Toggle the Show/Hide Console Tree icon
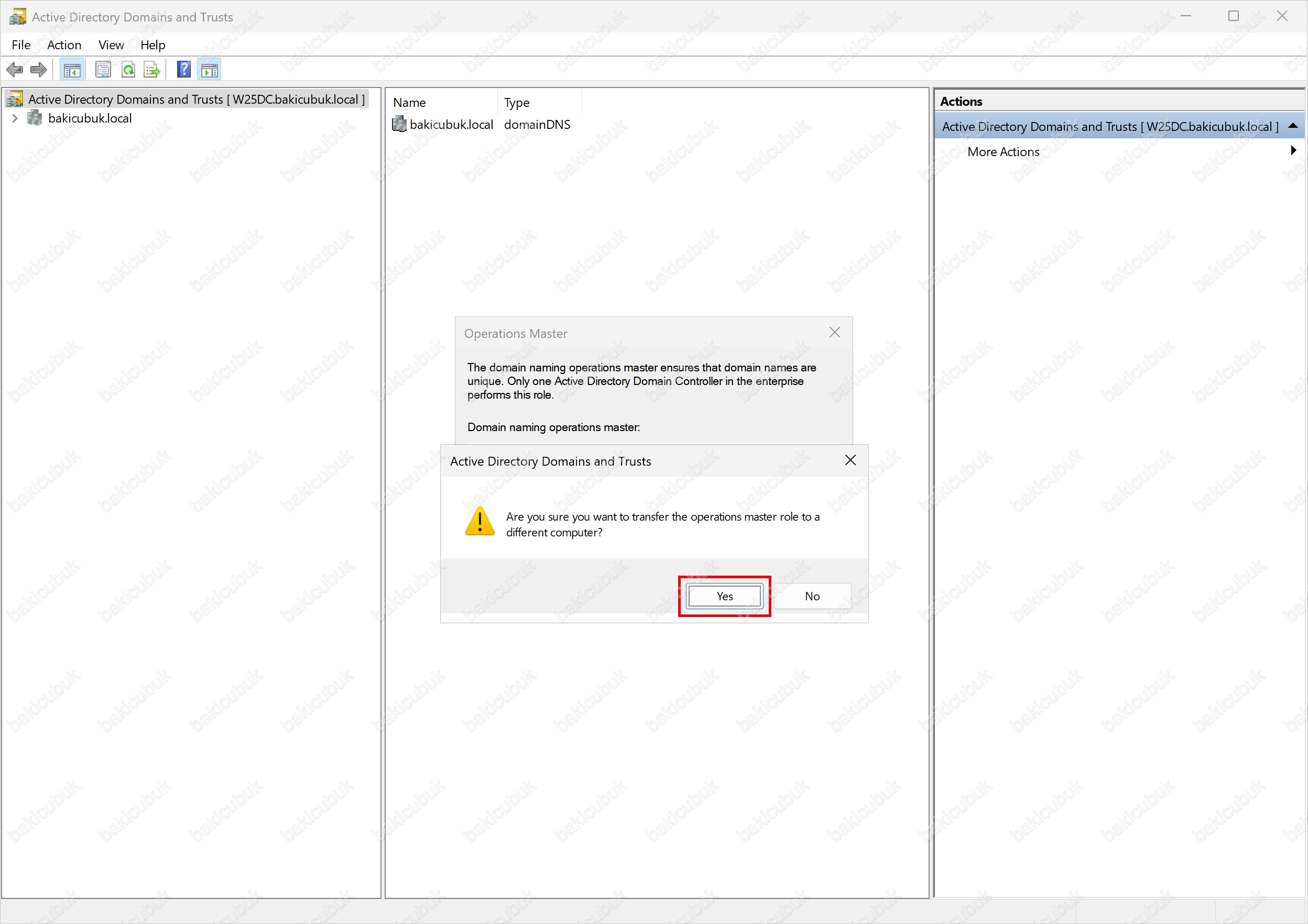The height and width of the screenshot is (924, 1308). (72, 70)
